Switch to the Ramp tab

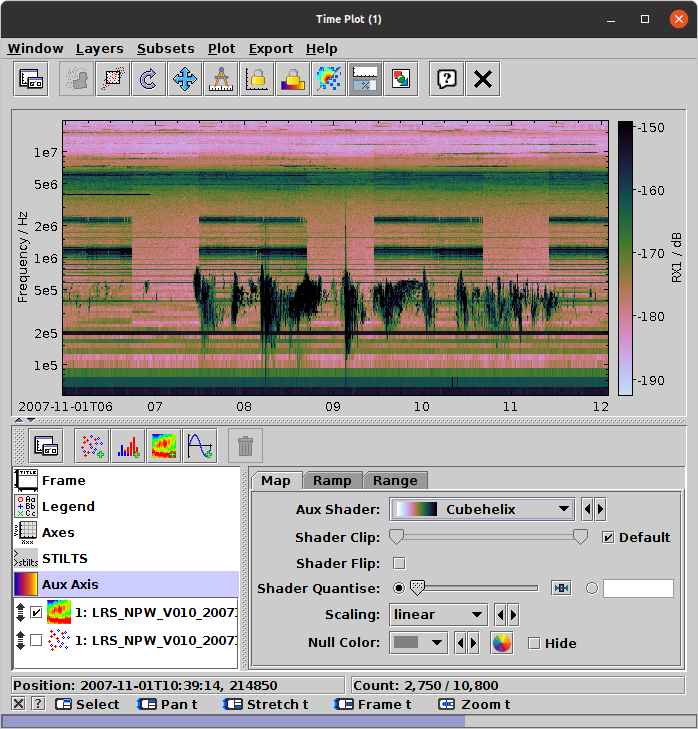pos(331,480)
